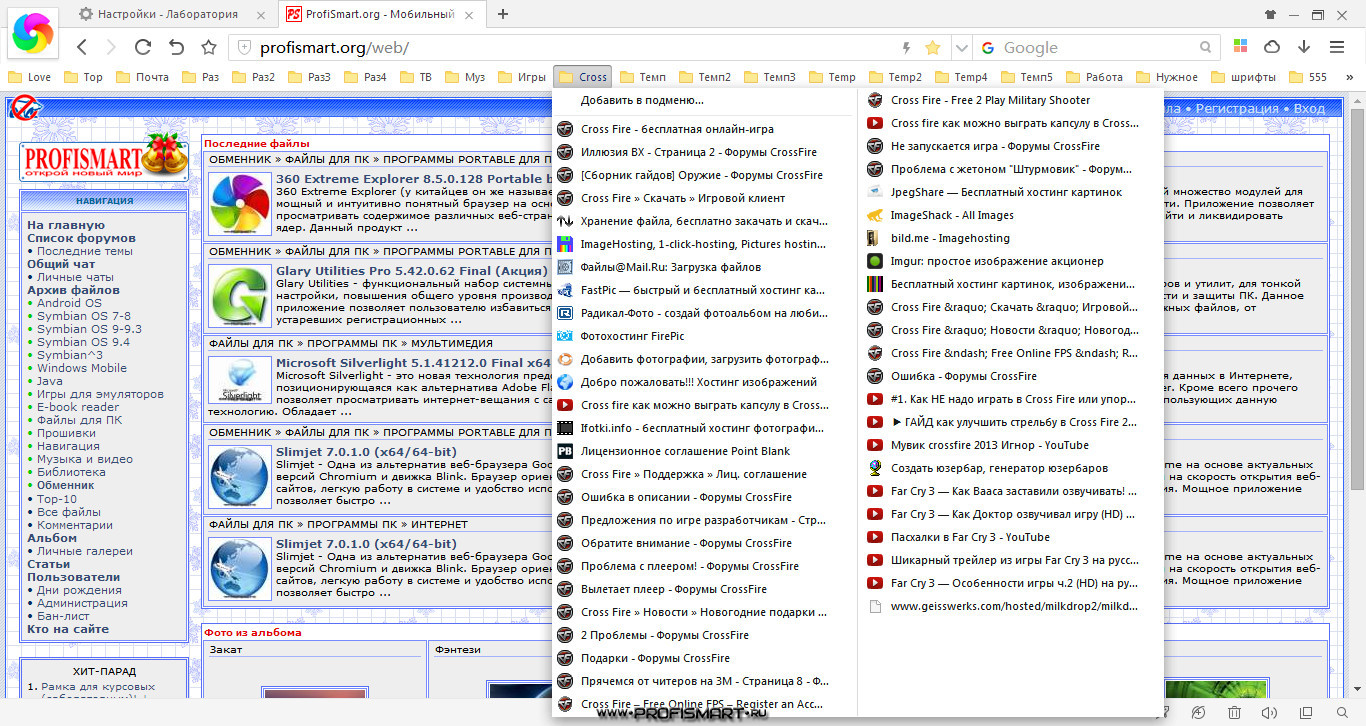Open the Почта bookmarks folder

click(x=142, y=77)
